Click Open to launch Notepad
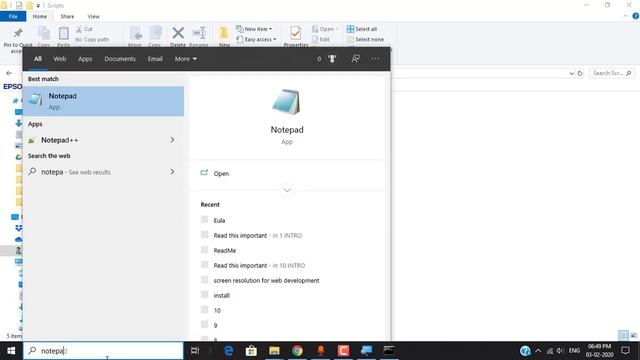640x360 pixels. [221, 173]
